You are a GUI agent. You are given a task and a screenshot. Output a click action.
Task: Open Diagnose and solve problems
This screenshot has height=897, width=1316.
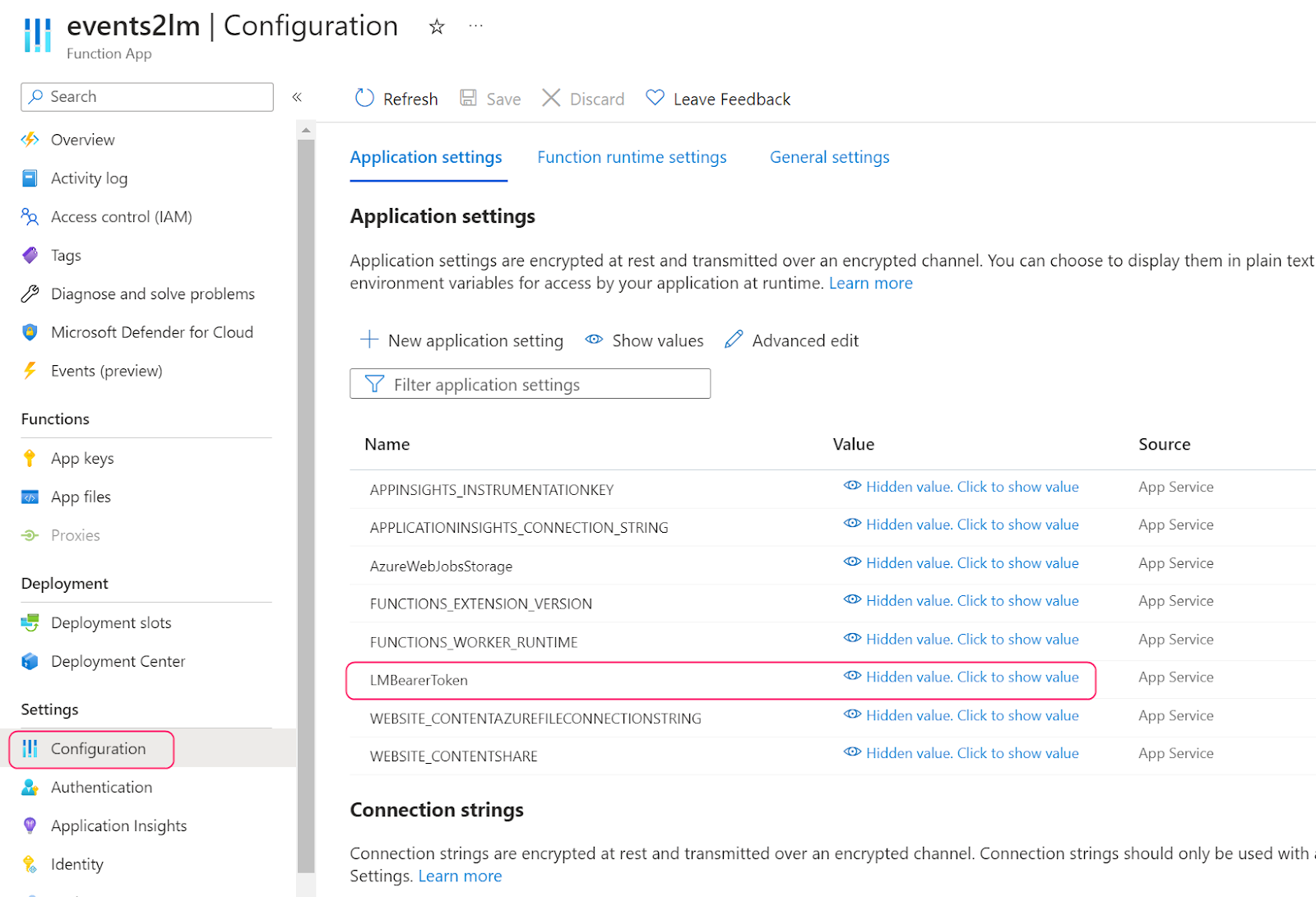(152, 294)
